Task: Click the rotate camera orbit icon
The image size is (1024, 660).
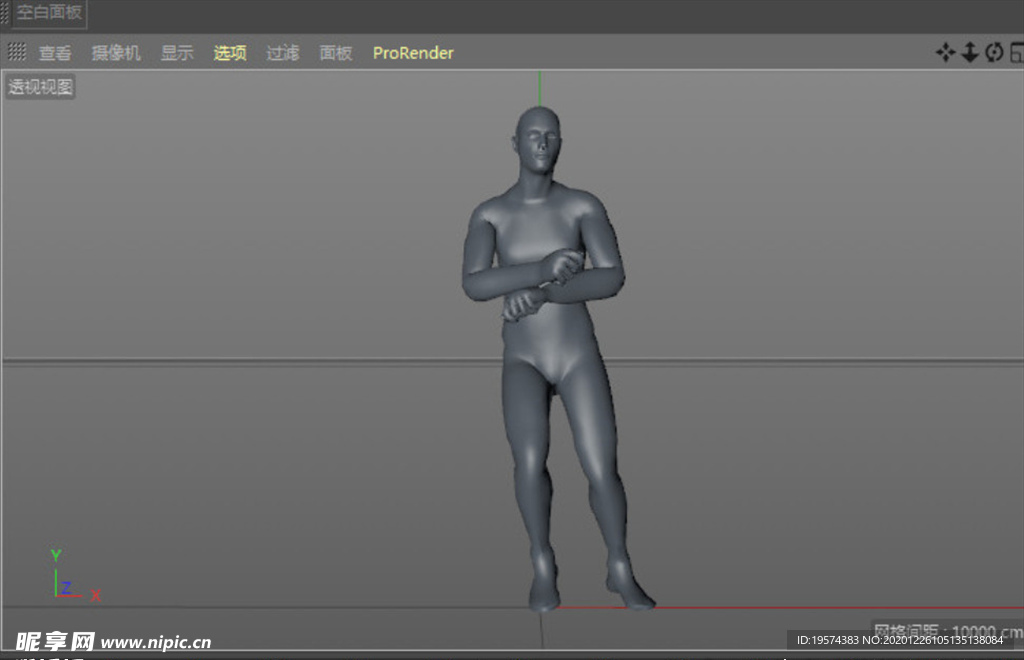Action: click(993, 53)
